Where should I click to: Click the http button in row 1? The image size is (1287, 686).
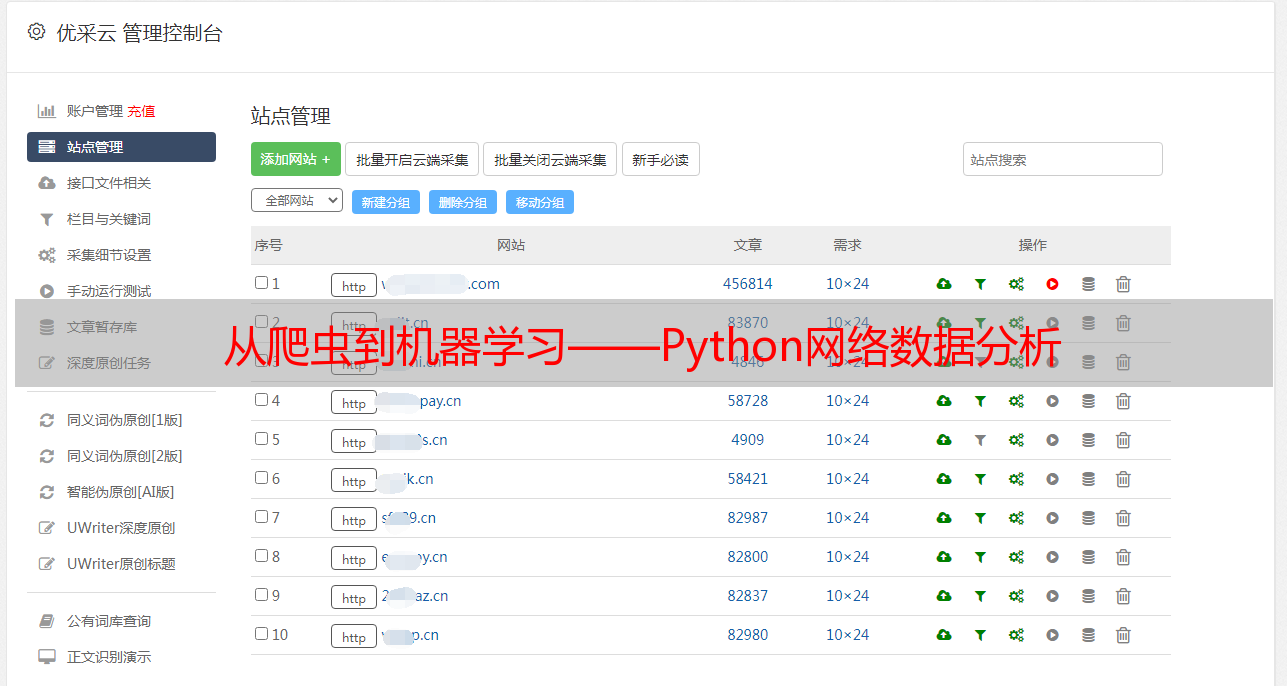[354, 285]
